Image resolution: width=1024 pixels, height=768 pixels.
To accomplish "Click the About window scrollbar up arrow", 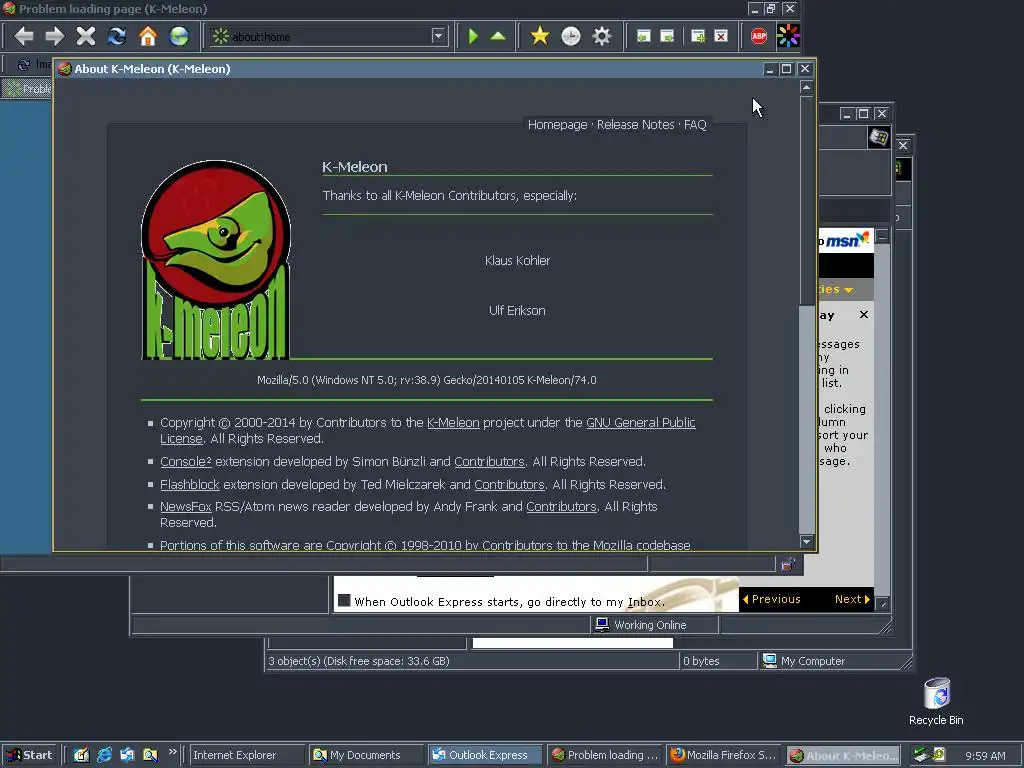I will (807, 87).
